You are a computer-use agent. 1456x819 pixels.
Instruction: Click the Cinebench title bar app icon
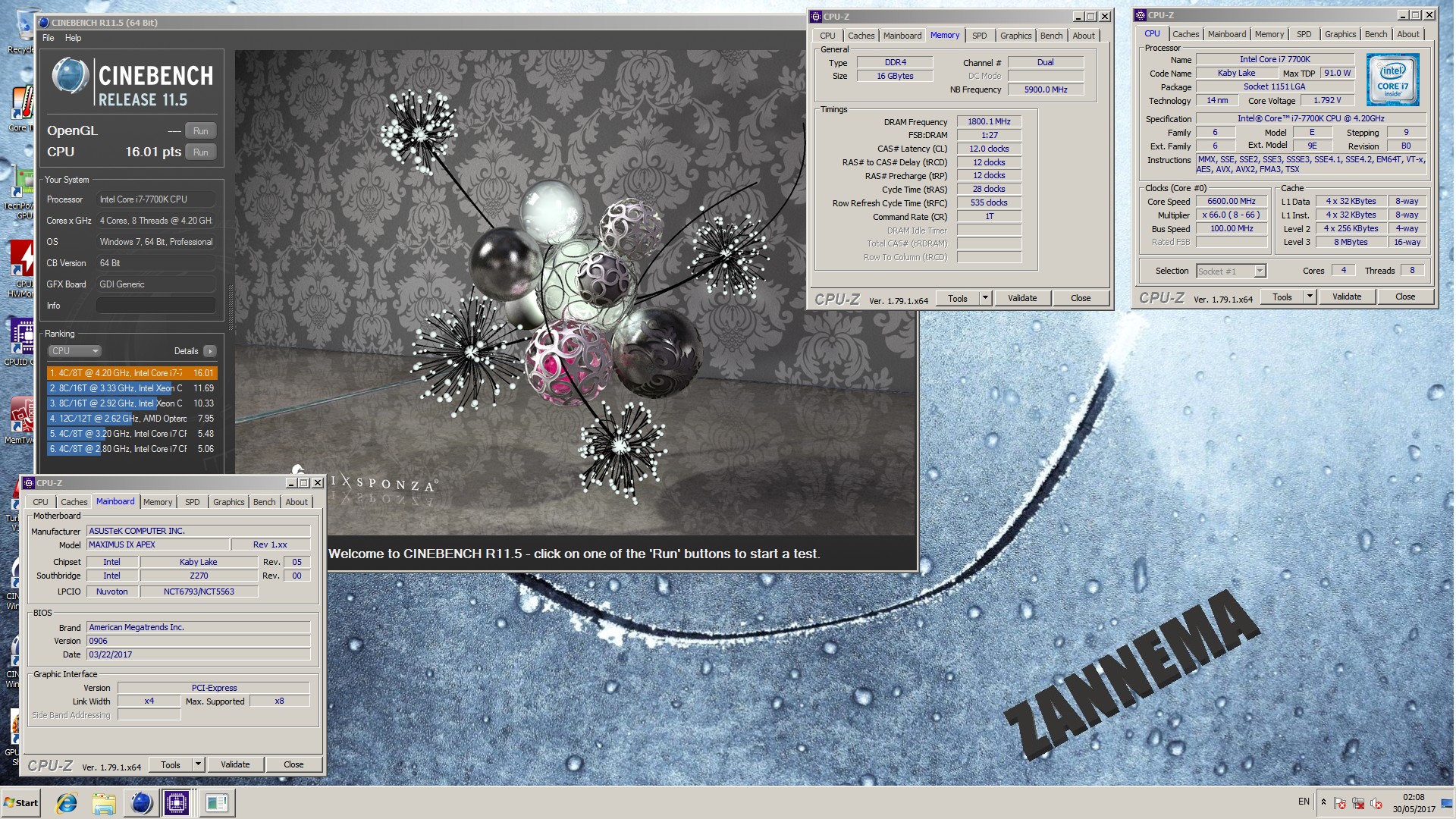click(x=44, y=23)
